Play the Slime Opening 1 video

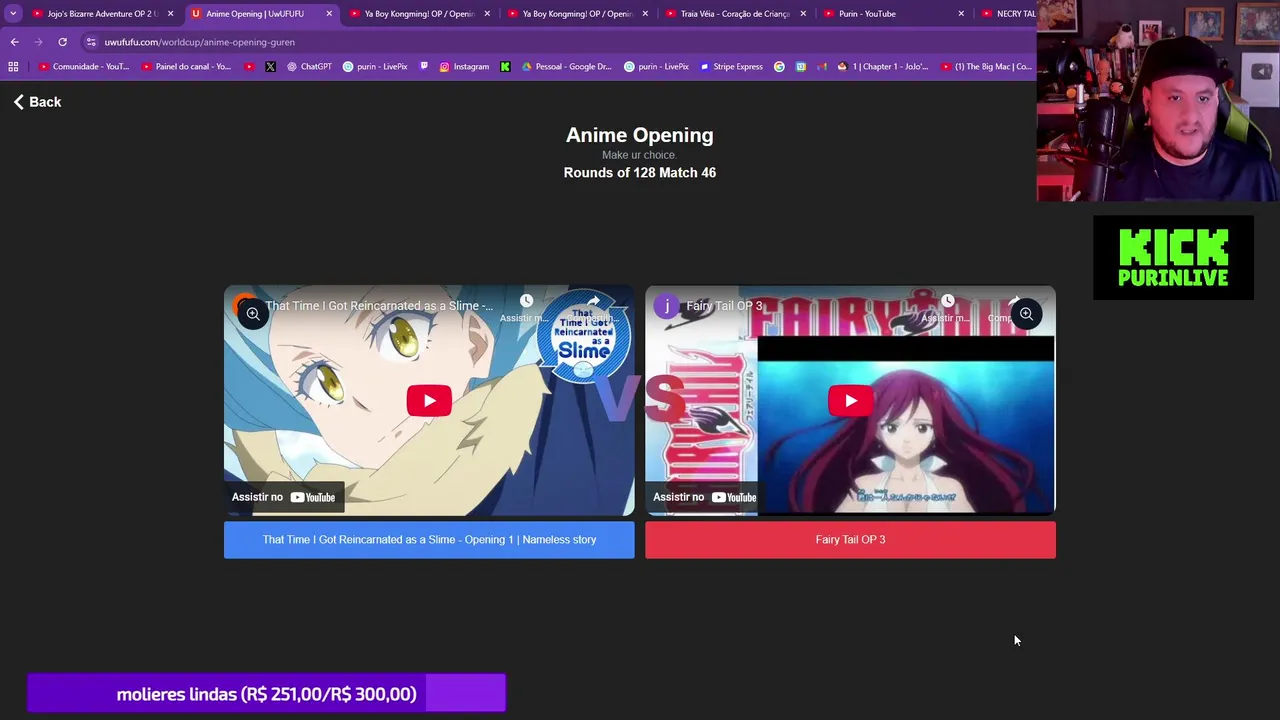click(x=429, y=401)
